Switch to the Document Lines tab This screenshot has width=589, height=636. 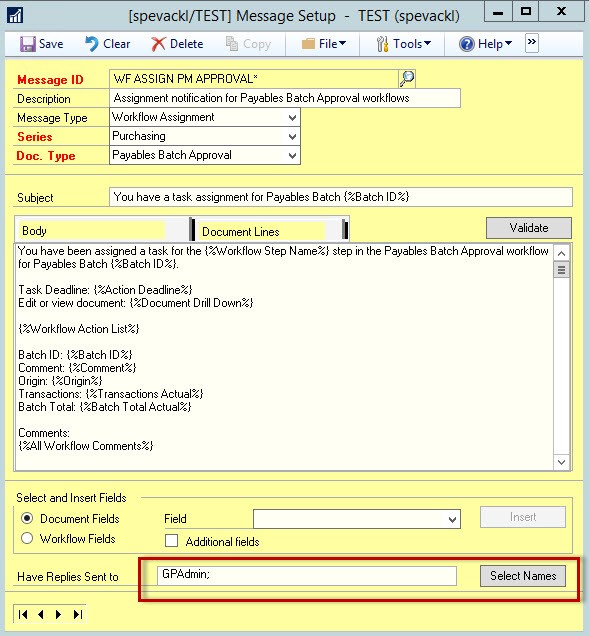click(269, 231)
